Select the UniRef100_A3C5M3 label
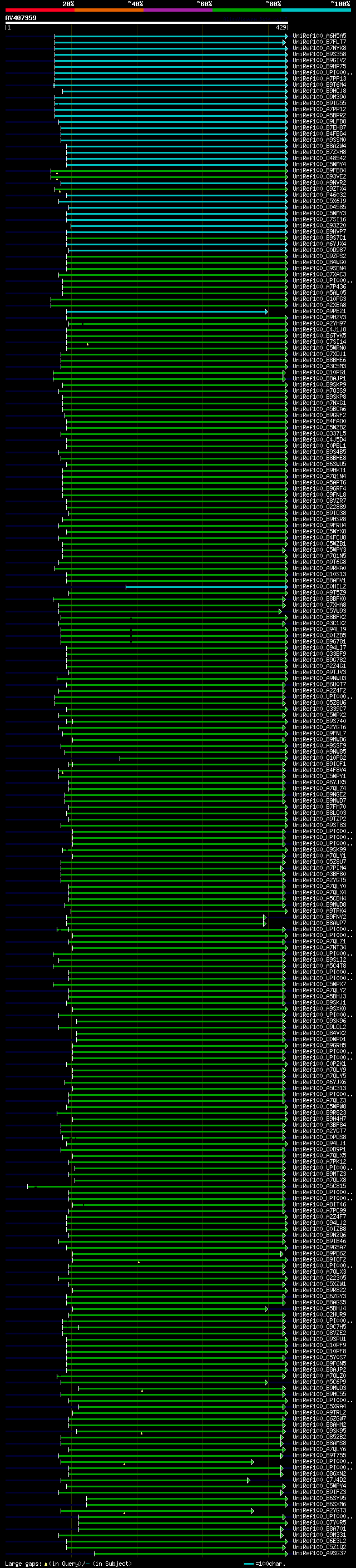Screen dimensions: 356x1568 point(319,366)
